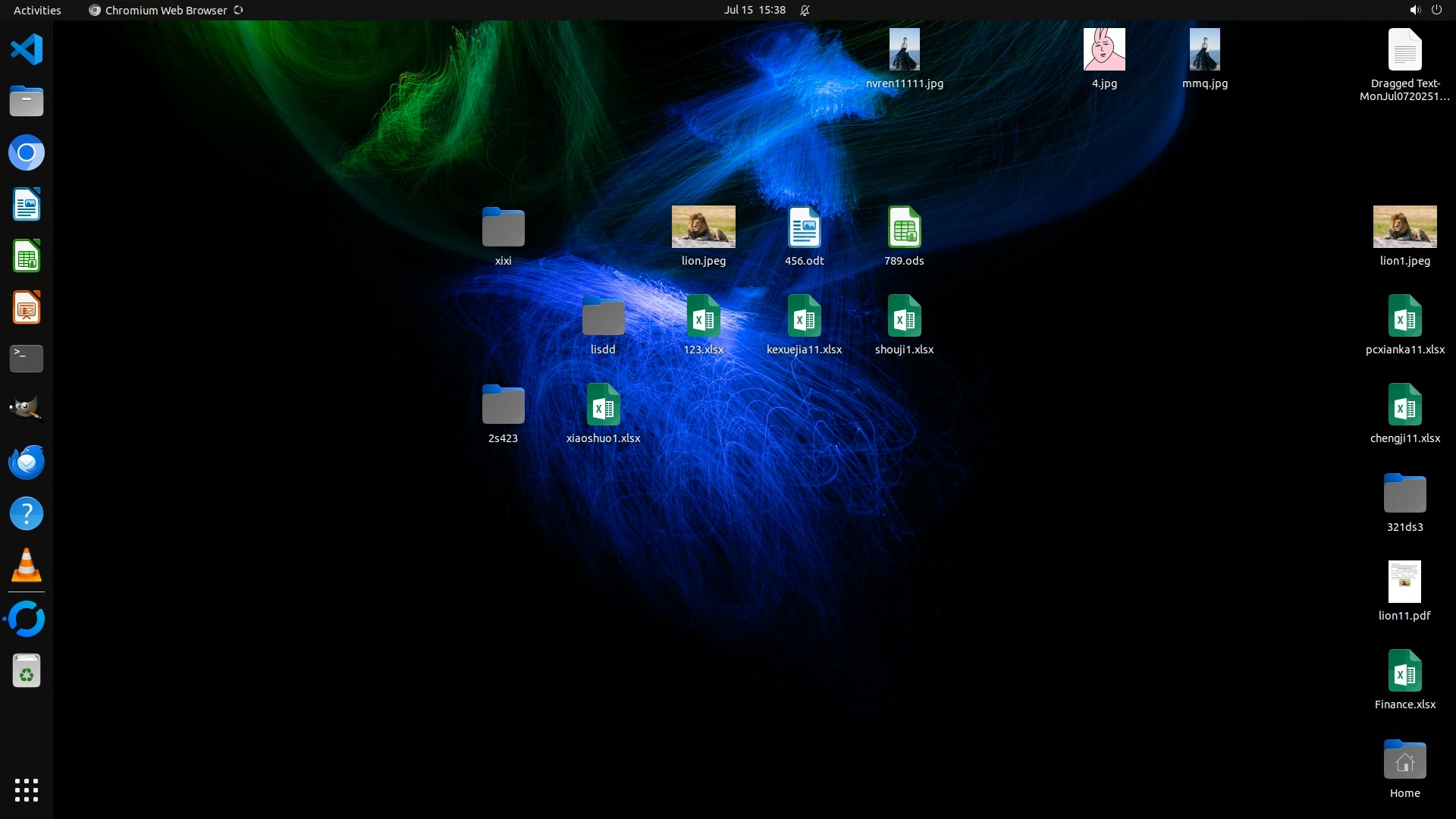Launch LibreOffice Writer from the dock
The image size is (1456, 819).
pos(27,205)
